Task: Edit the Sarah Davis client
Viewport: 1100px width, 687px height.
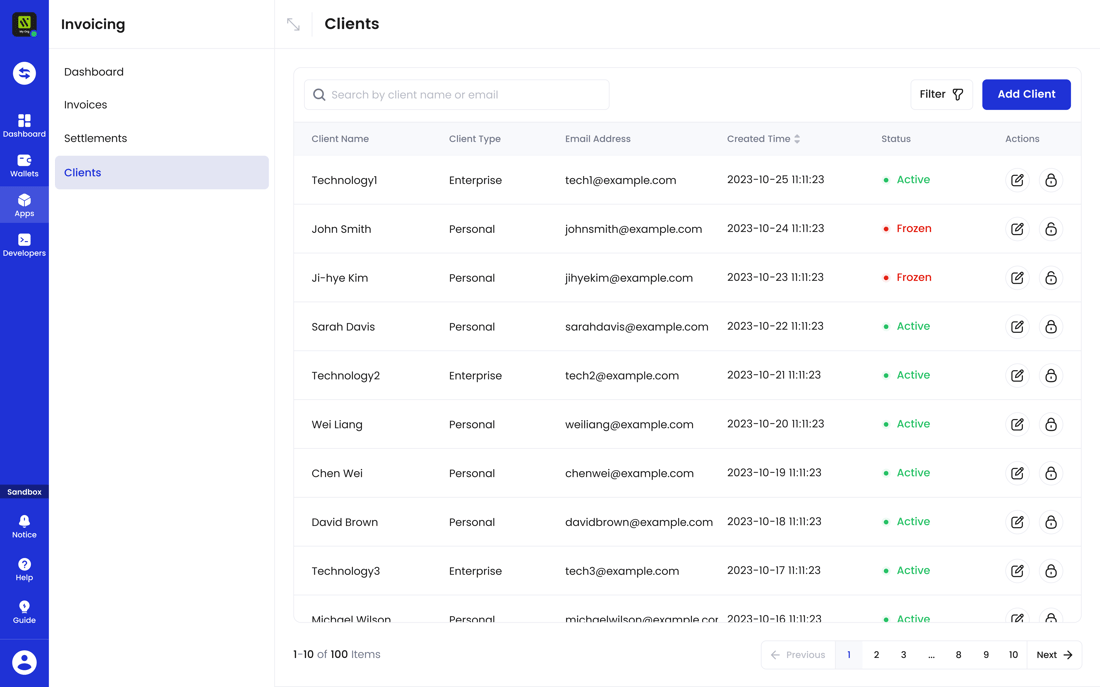Action: [x=1017, y=326]
